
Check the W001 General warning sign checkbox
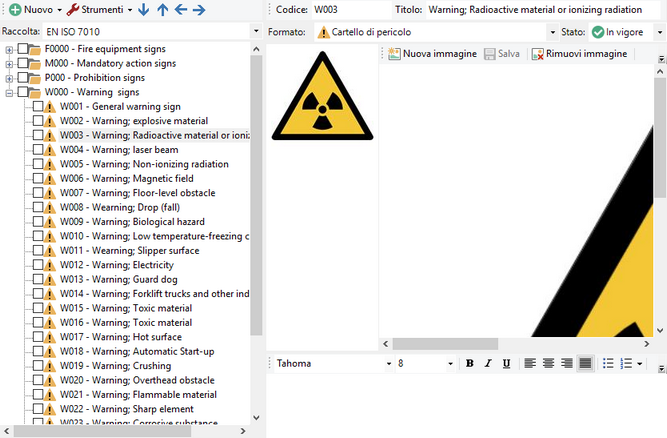[x=38, y=107]
